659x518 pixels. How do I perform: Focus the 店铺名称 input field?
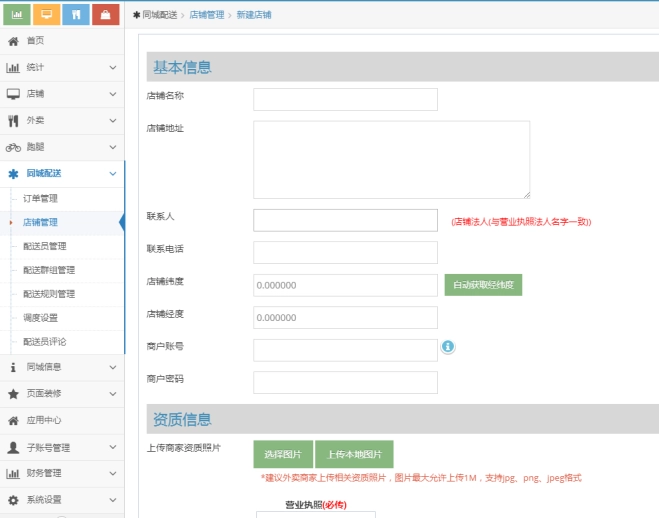[x=345, y=99]
